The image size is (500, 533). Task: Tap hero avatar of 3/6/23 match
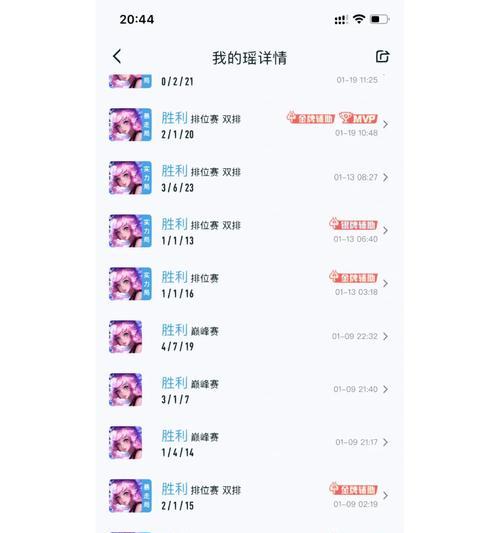[x=130, y=177]
